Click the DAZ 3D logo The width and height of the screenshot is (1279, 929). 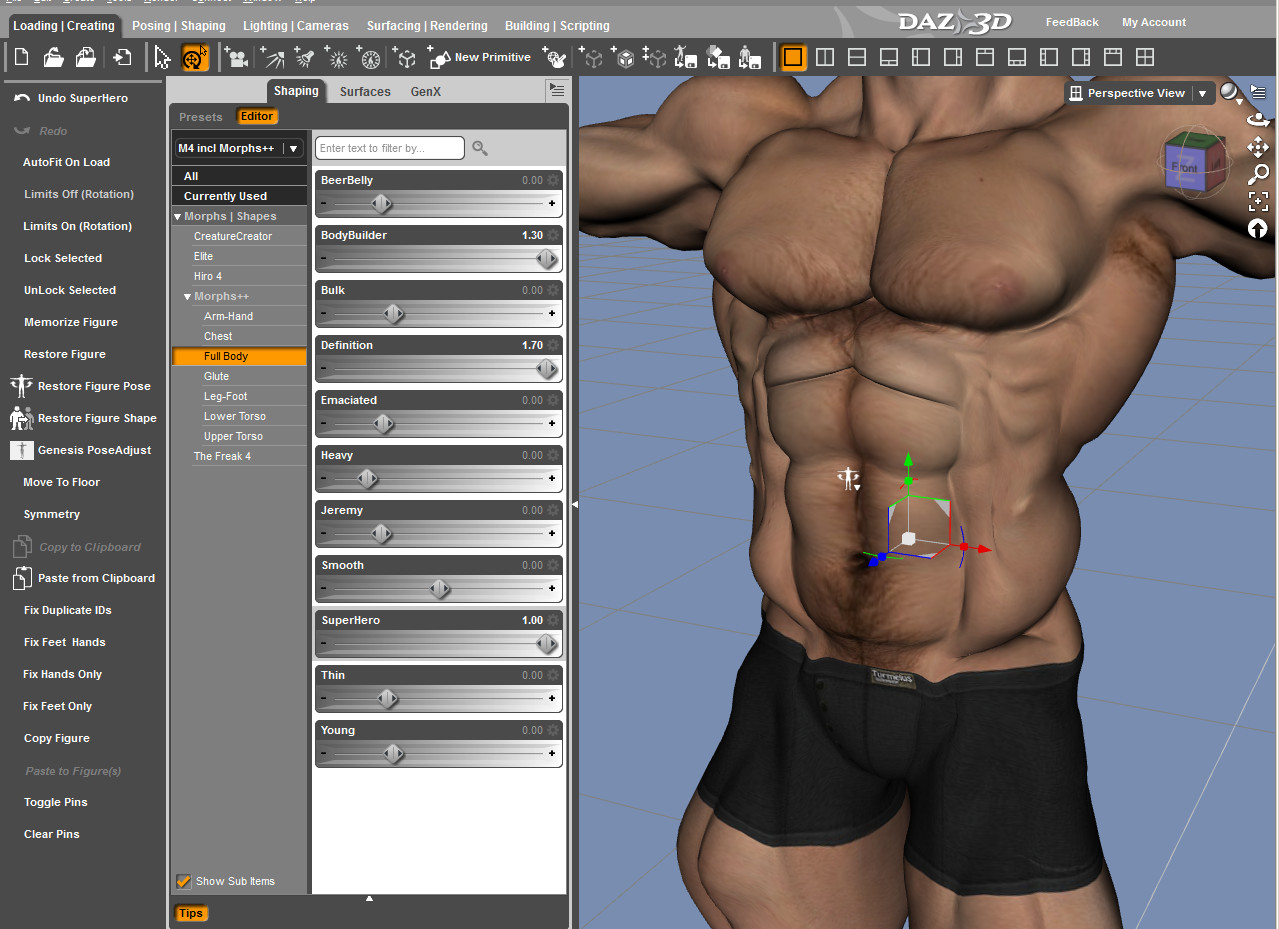tap(954, 21)
